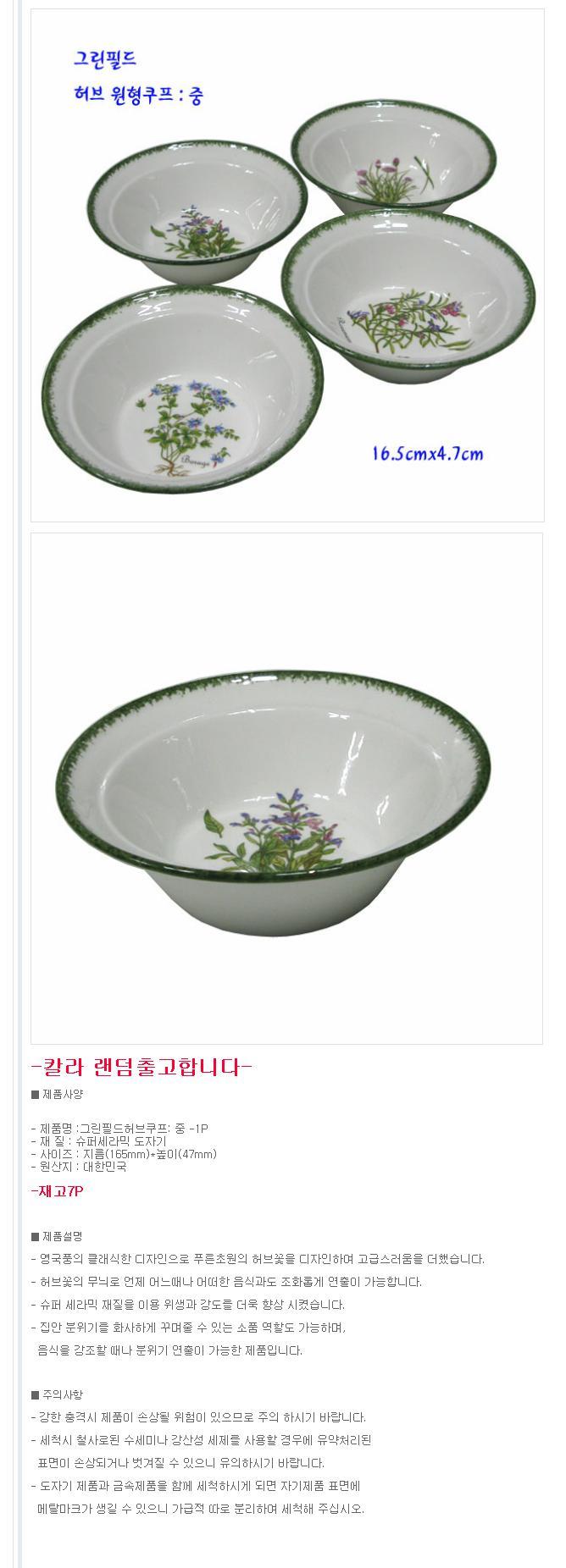This screenshot has width=566, height=1568.
Task: Click the 허브 원형쿠프 : 중 caption
Action: coord(139,96)
